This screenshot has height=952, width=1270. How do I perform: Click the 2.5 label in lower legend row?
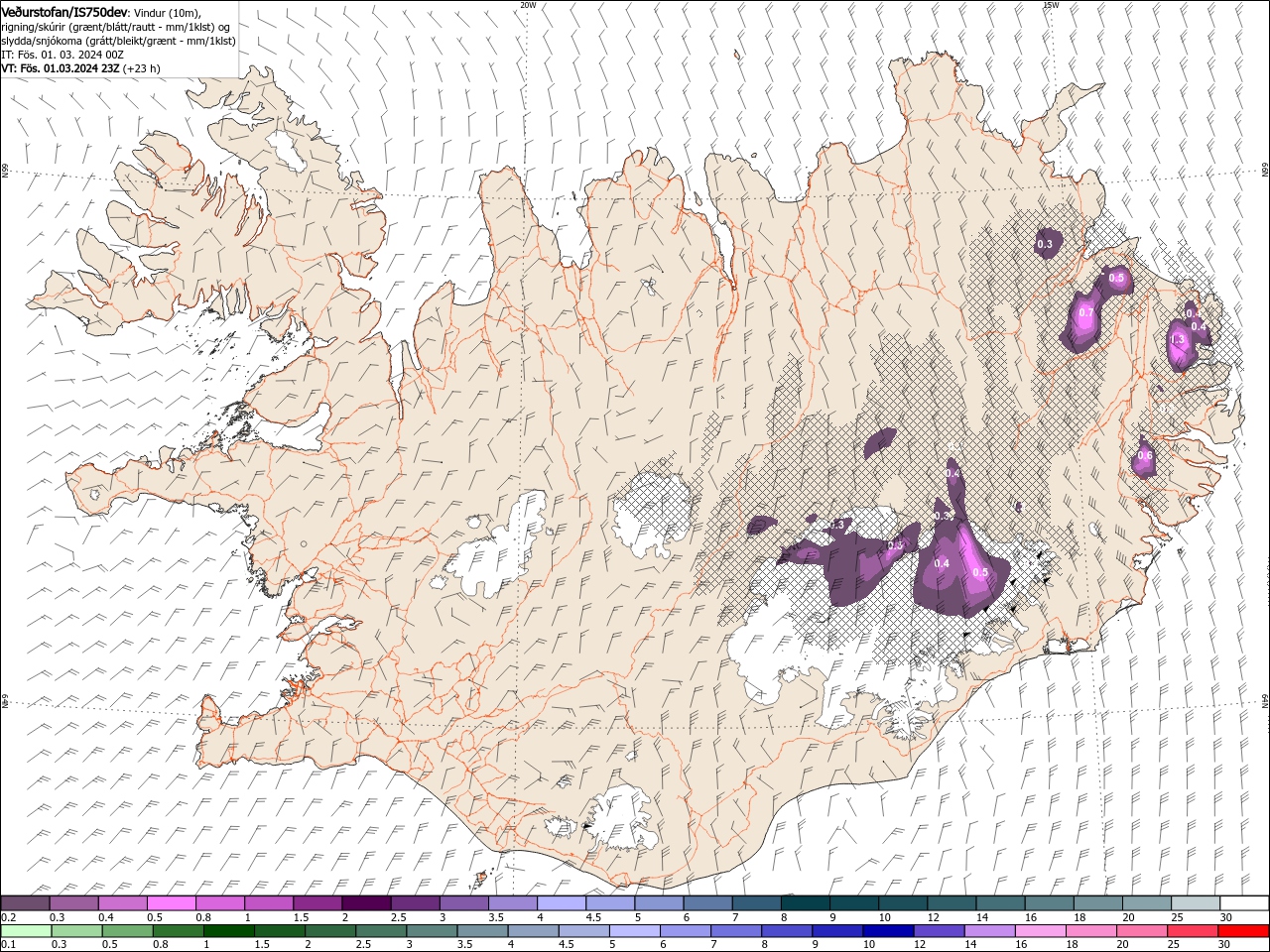(x=363, y=944)
